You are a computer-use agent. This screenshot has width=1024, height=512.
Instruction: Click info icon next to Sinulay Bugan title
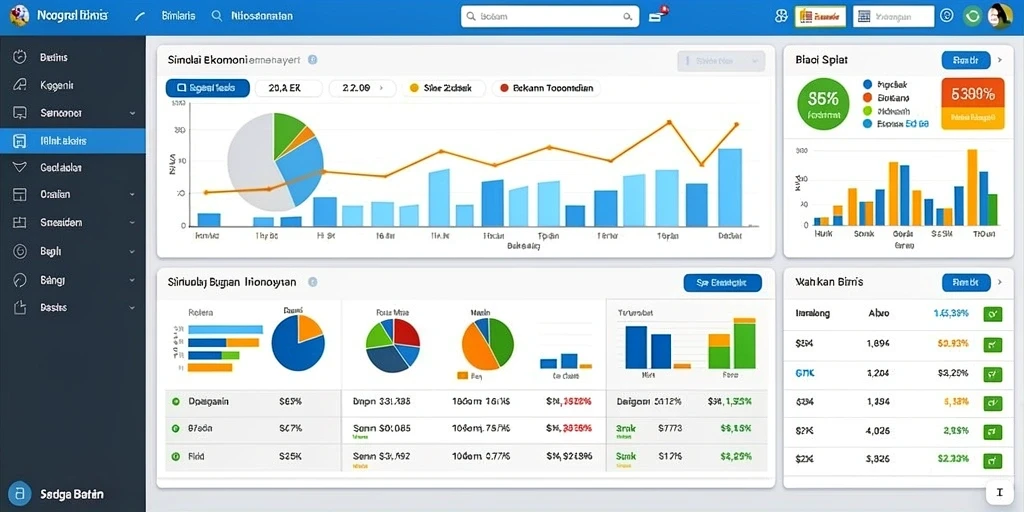coord(312,282)
